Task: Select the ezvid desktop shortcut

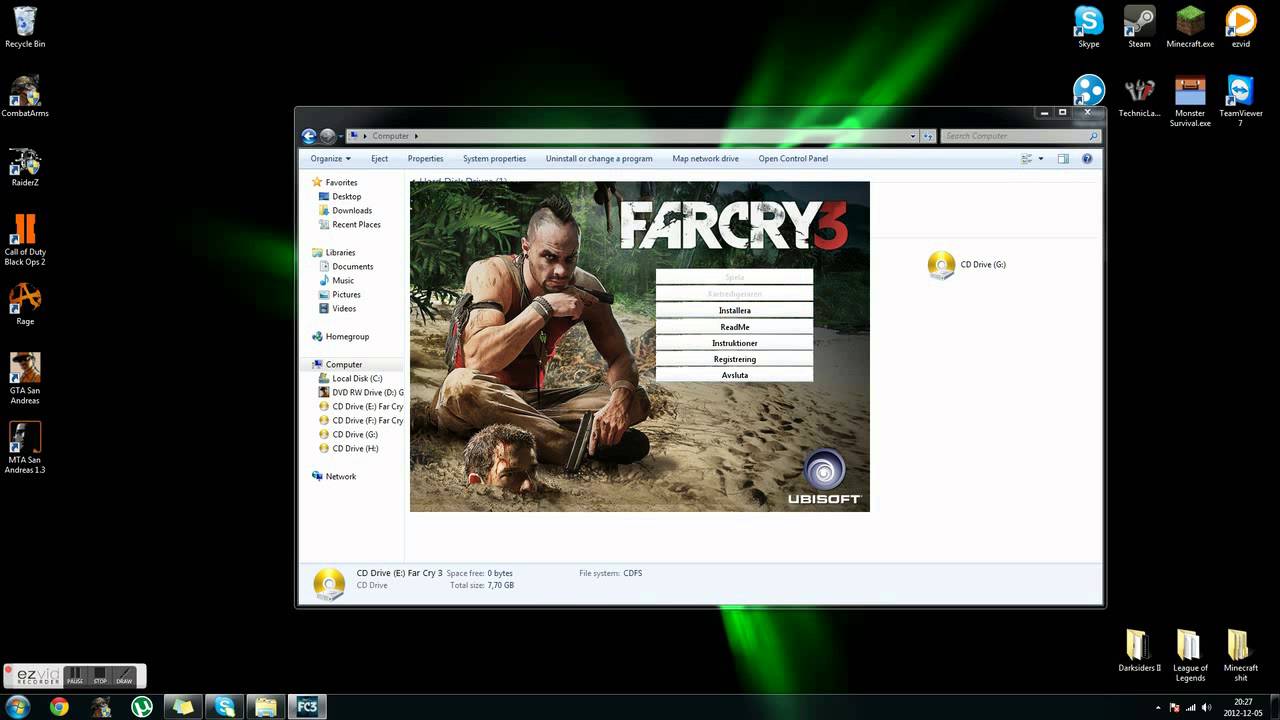Action: coord(1241,27)
